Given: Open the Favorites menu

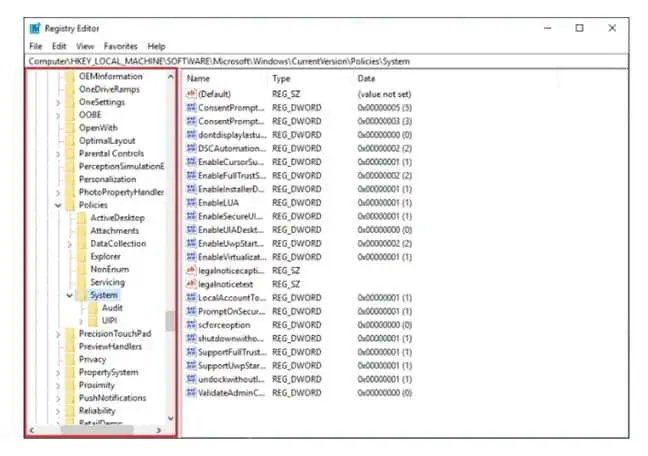Looking at the screenshot, I should [x=121, y=46].
